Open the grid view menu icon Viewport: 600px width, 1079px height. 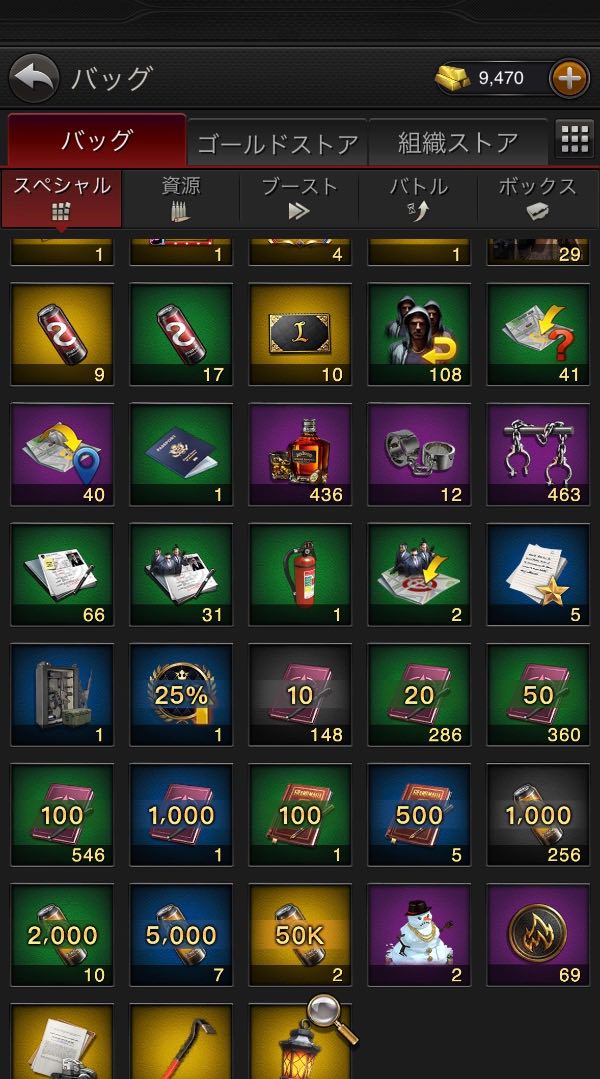pos(575,140)
